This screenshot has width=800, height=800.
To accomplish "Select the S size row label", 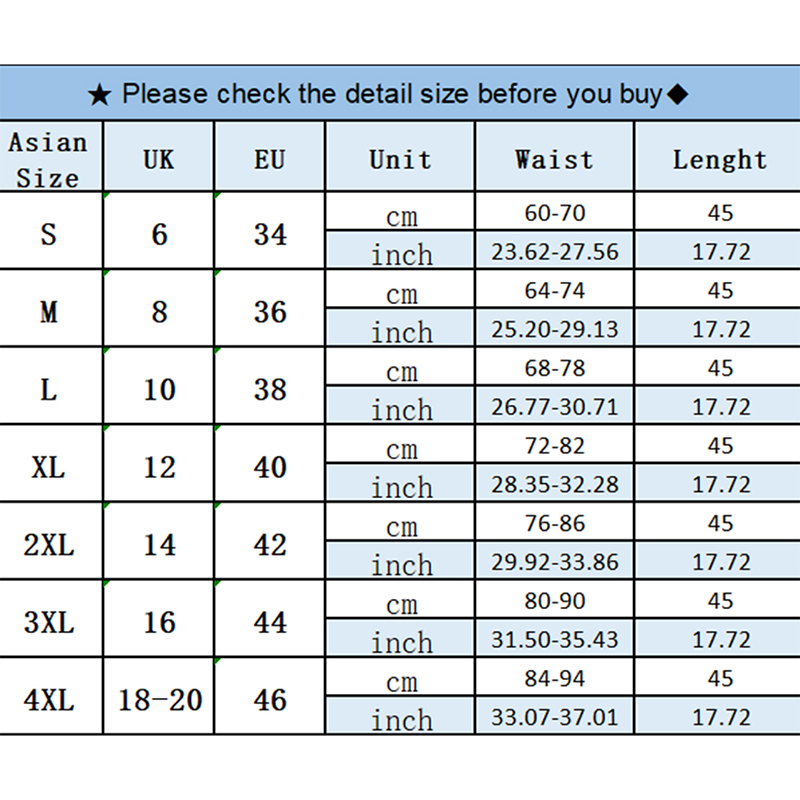I will tap(48, 234).
